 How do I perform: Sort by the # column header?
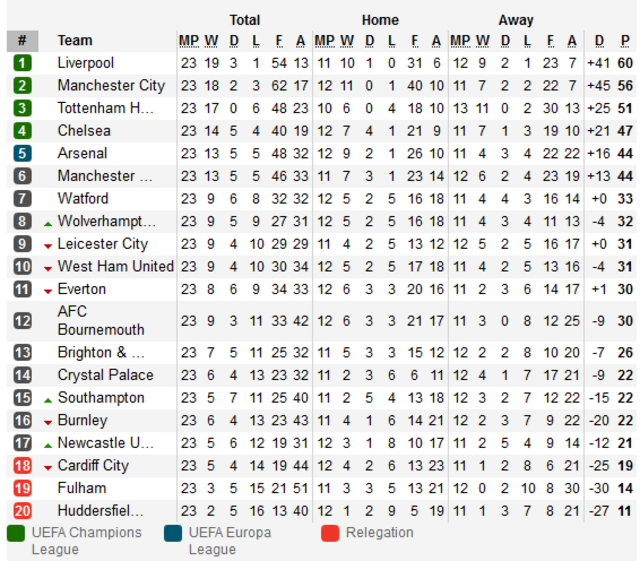tap(22, 41)
